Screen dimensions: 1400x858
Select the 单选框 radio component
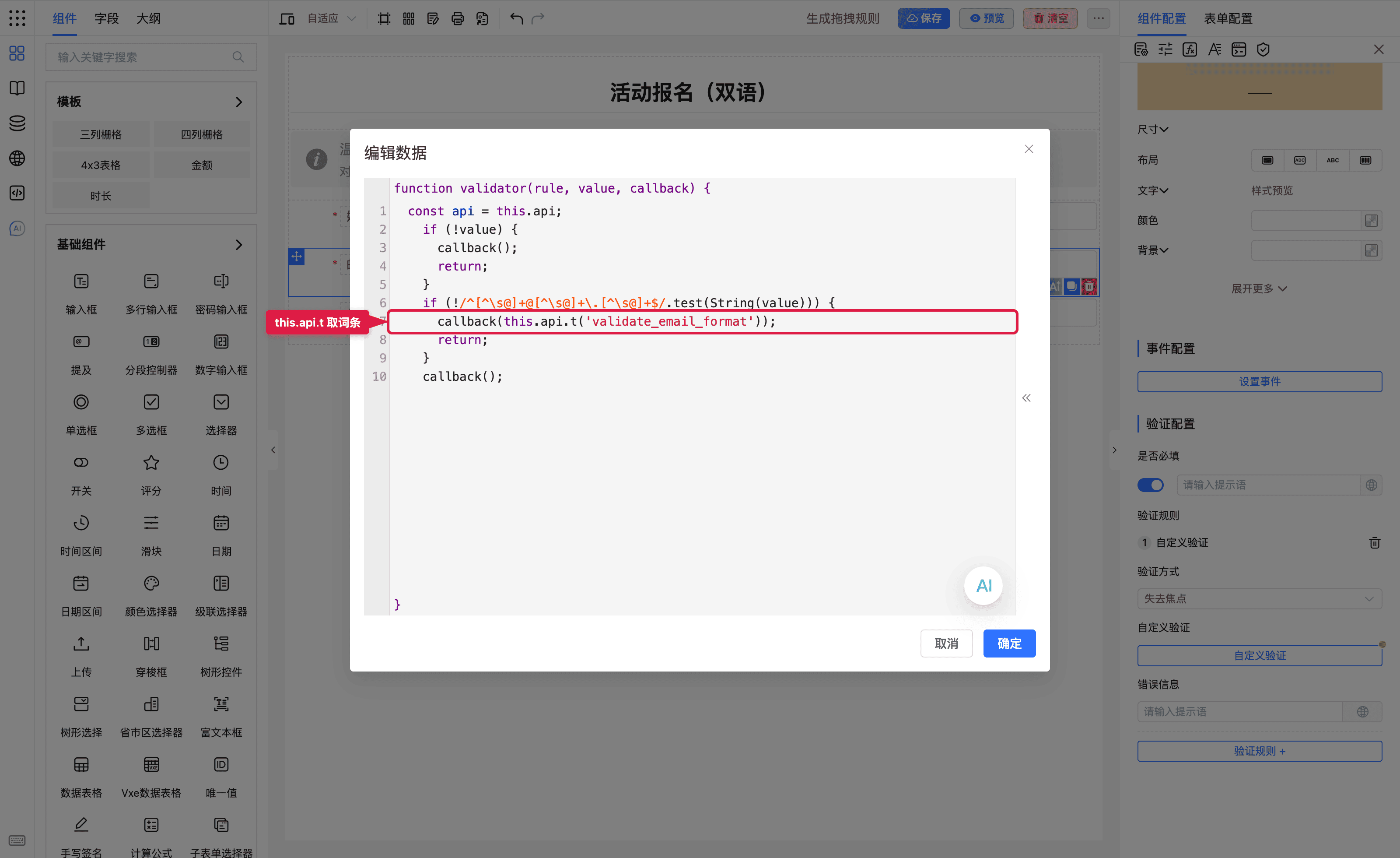pyautogui.click(x=81, y=402)
